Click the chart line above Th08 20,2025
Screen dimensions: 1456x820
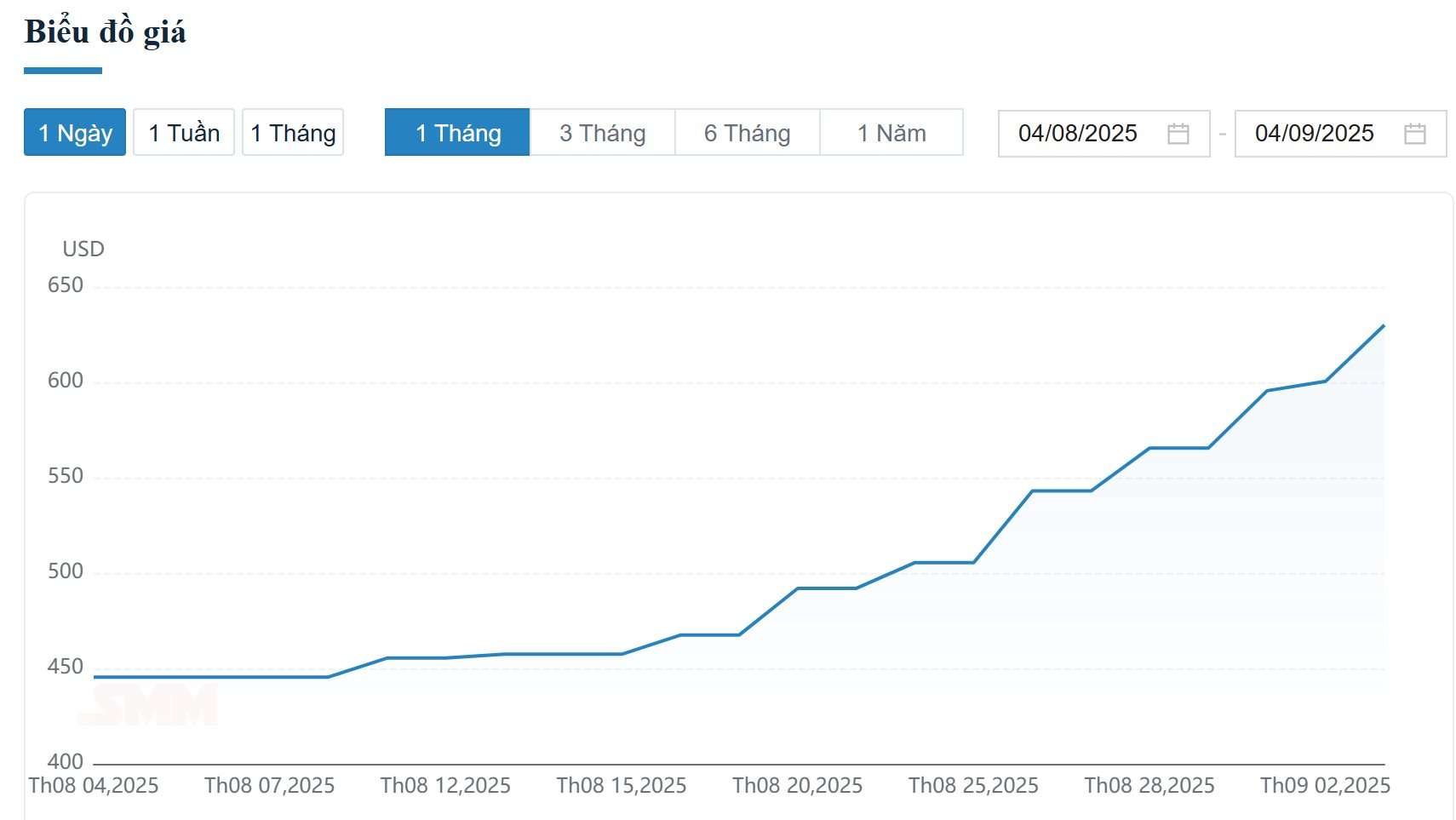[x=797, y=588]
